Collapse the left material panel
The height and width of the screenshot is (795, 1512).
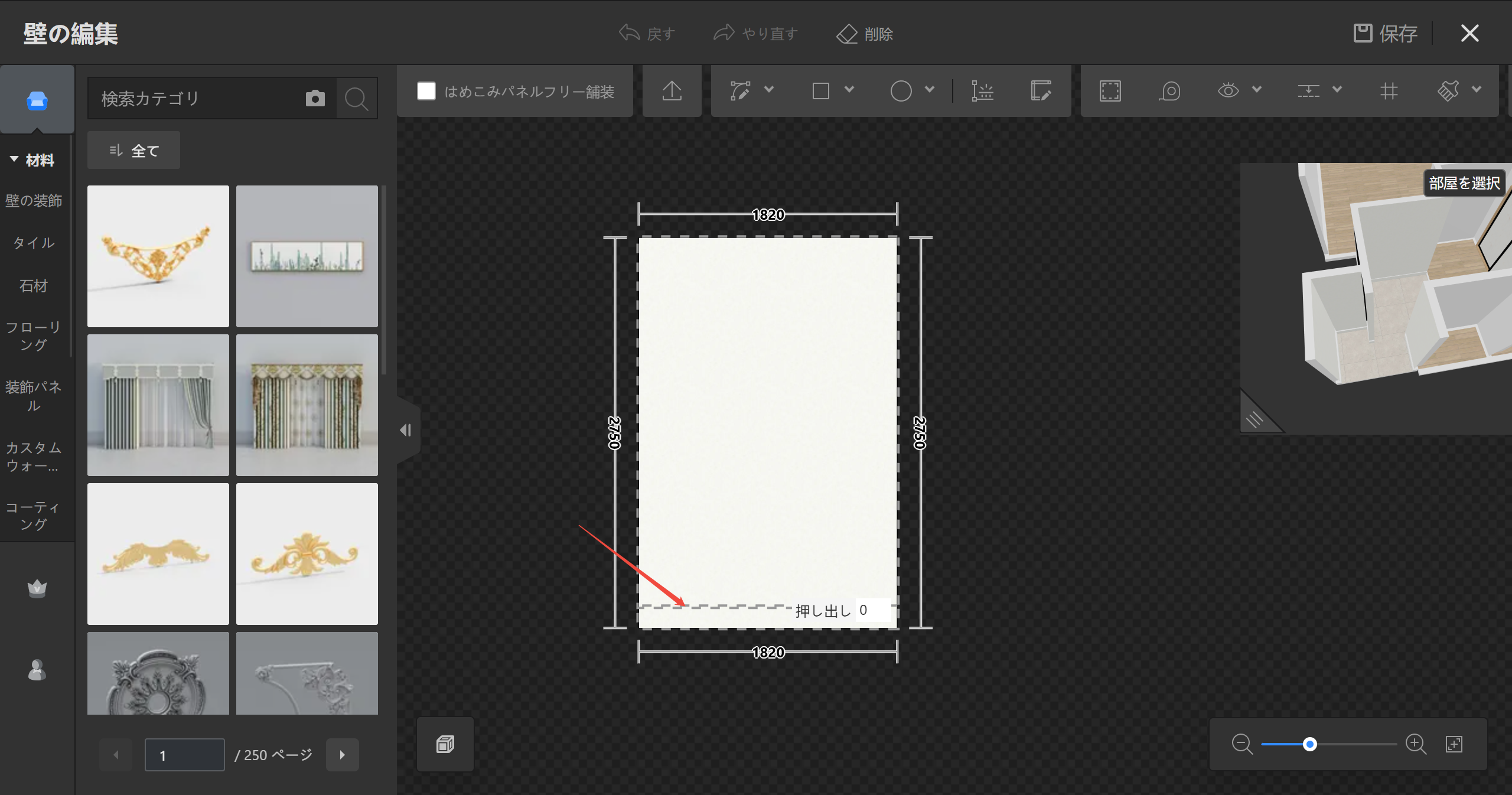point(407,430)
